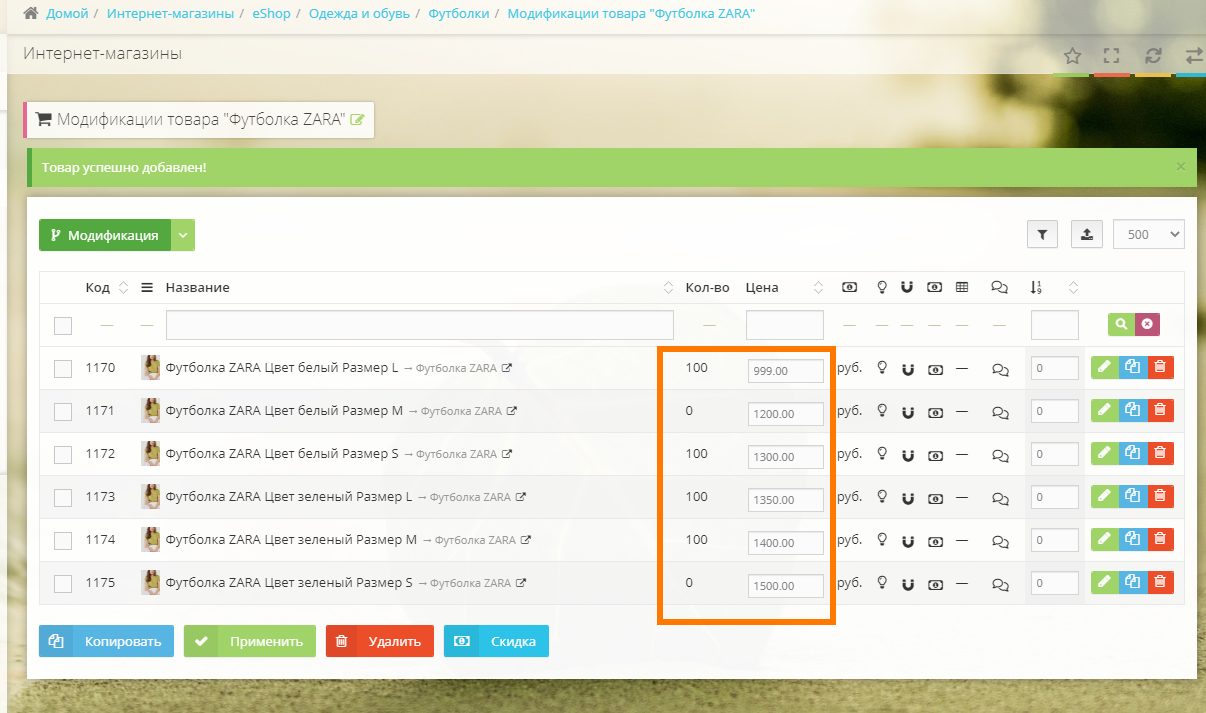Sort by the sorting order column arrows
The width and height of the screenshot is (1206, 713).
tap(1073, 288)
